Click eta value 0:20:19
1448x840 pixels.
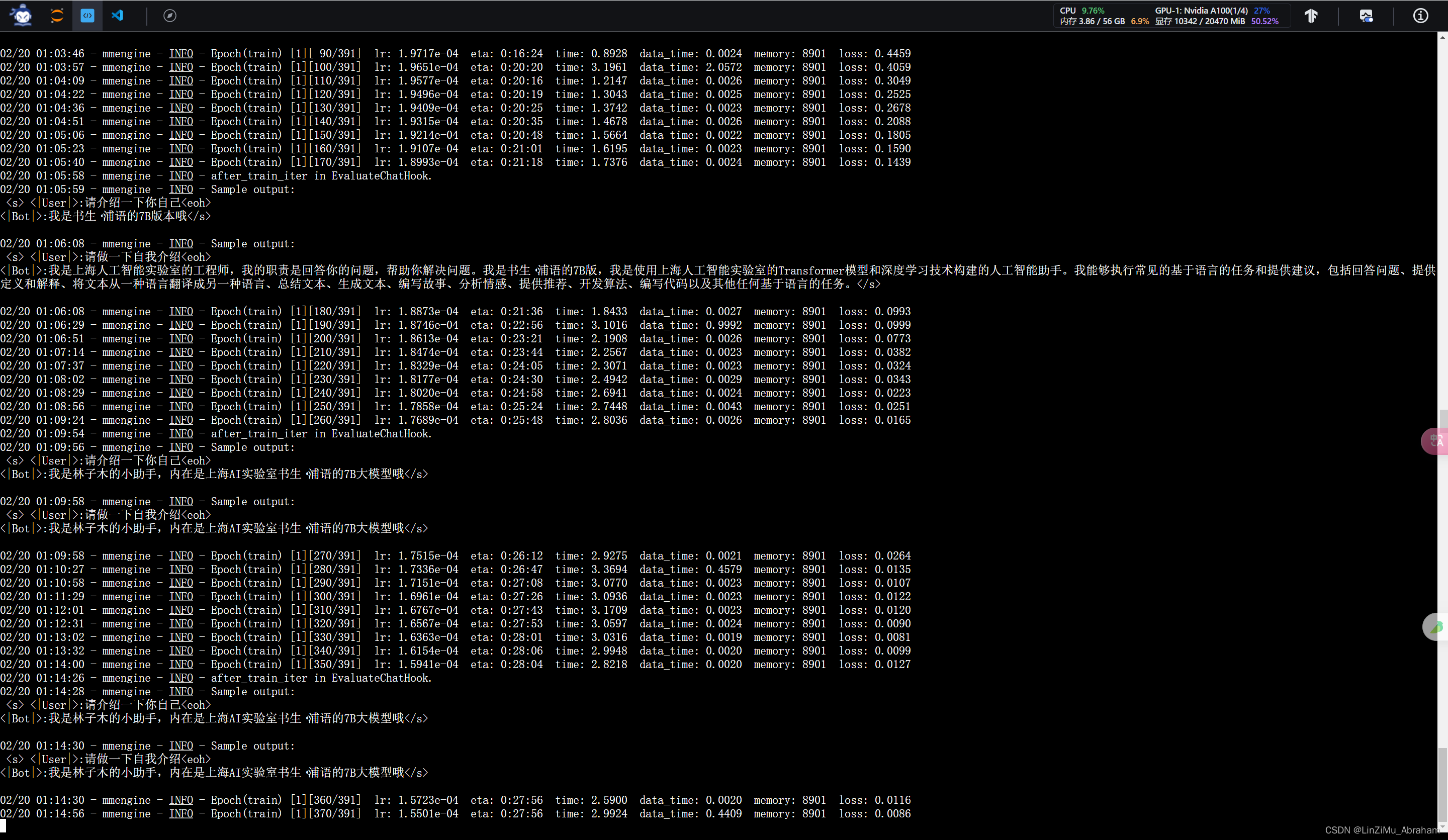pos(521,94)
